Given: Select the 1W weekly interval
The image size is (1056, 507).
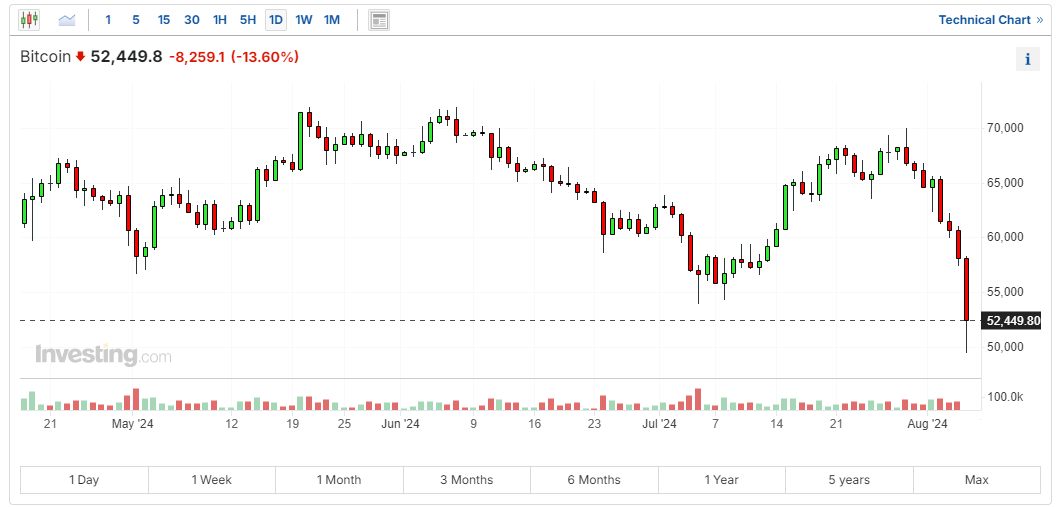Looking at the screenshot, I should [304, 20].
